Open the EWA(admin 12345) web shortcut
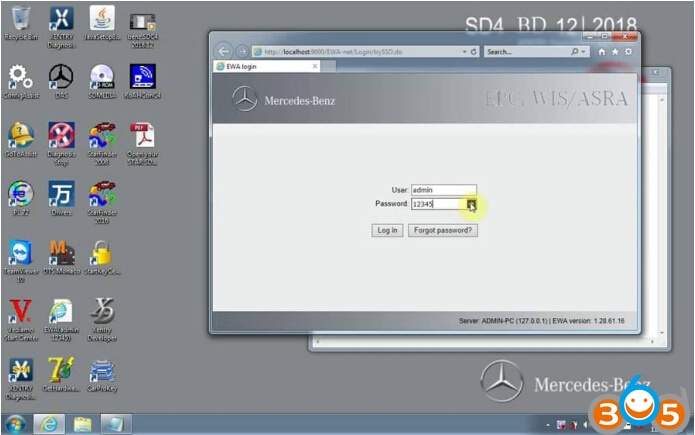The width and height of the screenshot is (695, 435). pyautogui.click(x=61, y=320)
